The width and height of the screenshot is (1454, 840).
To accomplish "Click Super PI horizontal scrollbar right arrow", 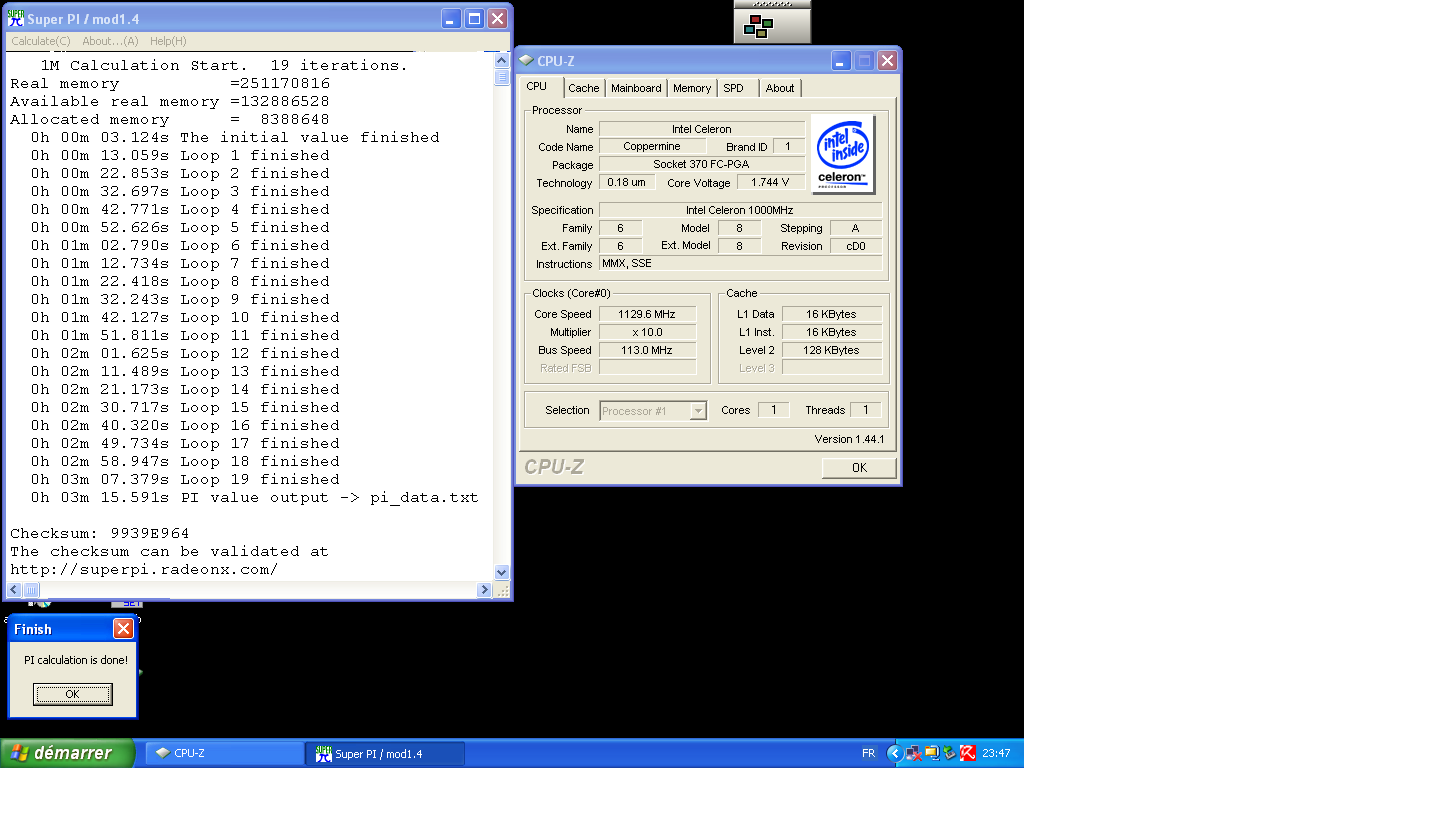I will pos(485,590).
